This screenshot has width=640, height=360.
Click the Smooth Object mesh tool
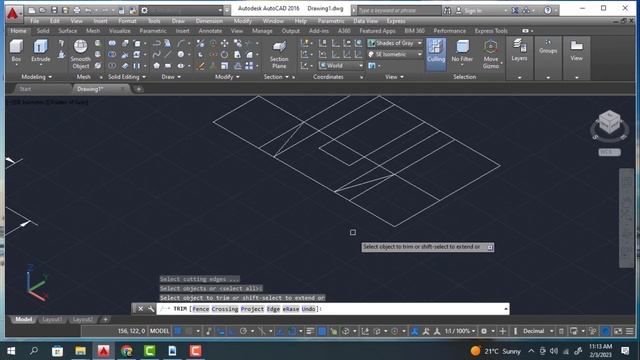point(80,54)
